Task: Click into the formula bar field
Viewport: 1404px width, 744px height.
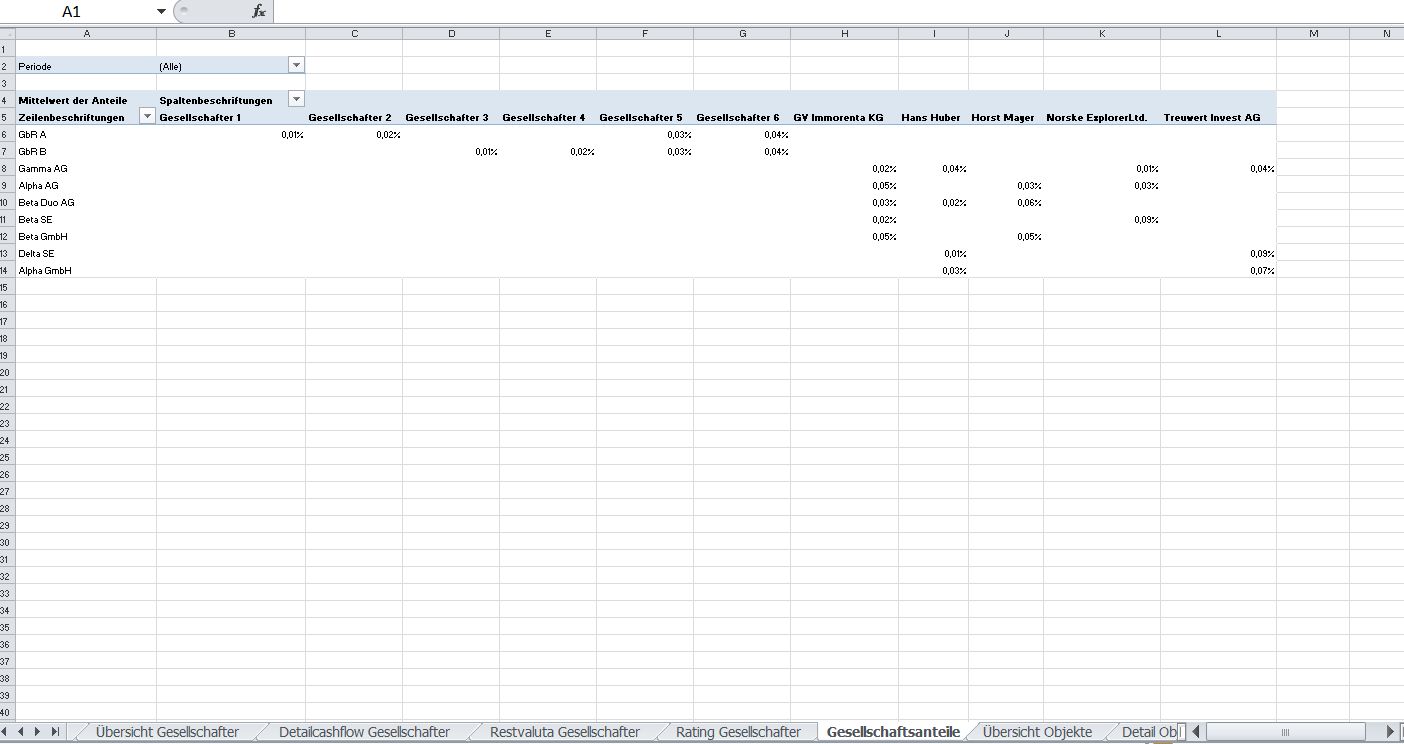Action: click(838, 11)
